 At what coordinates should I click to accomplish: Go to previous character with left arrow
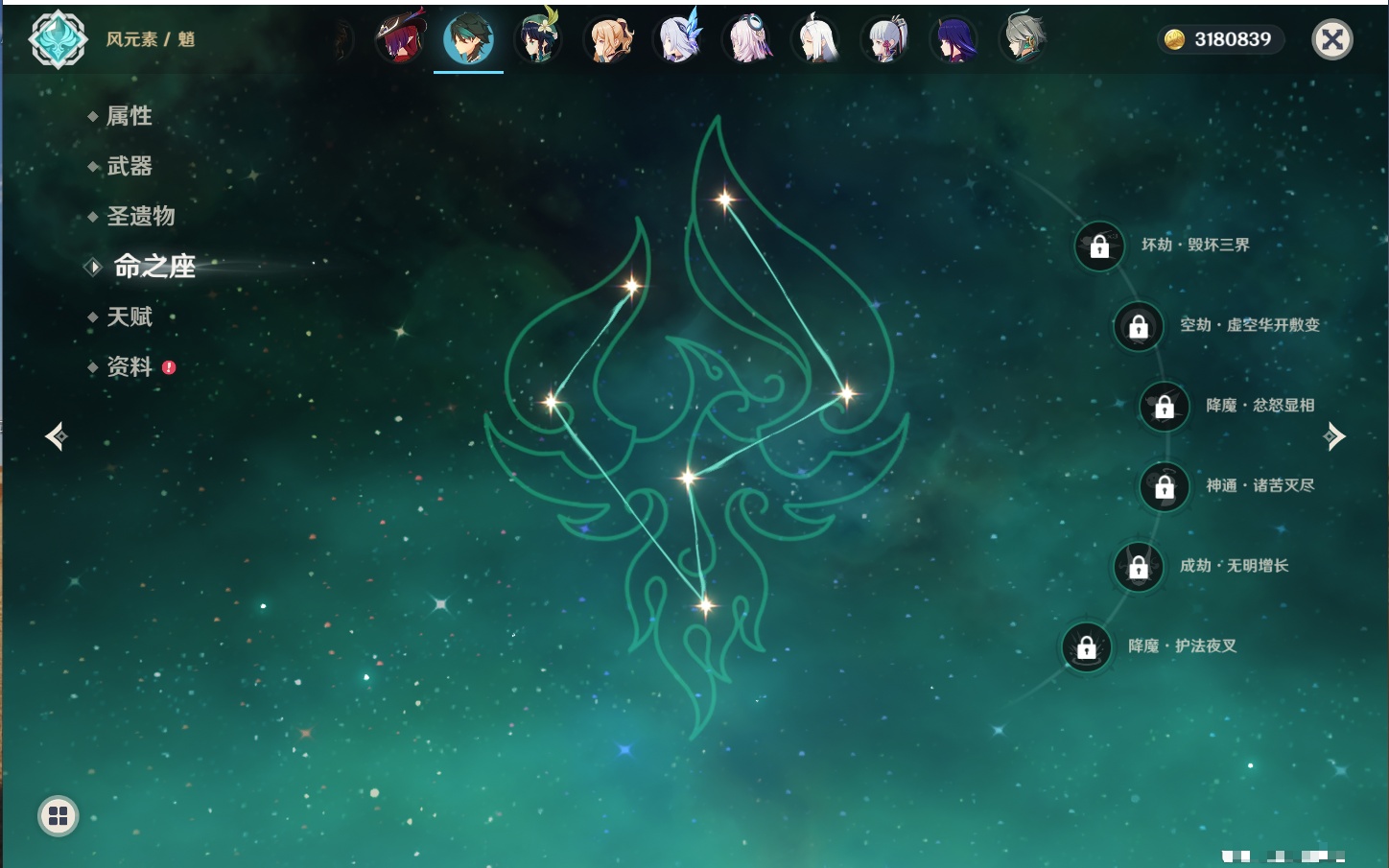pyautogui.click(x=57, y=436)
